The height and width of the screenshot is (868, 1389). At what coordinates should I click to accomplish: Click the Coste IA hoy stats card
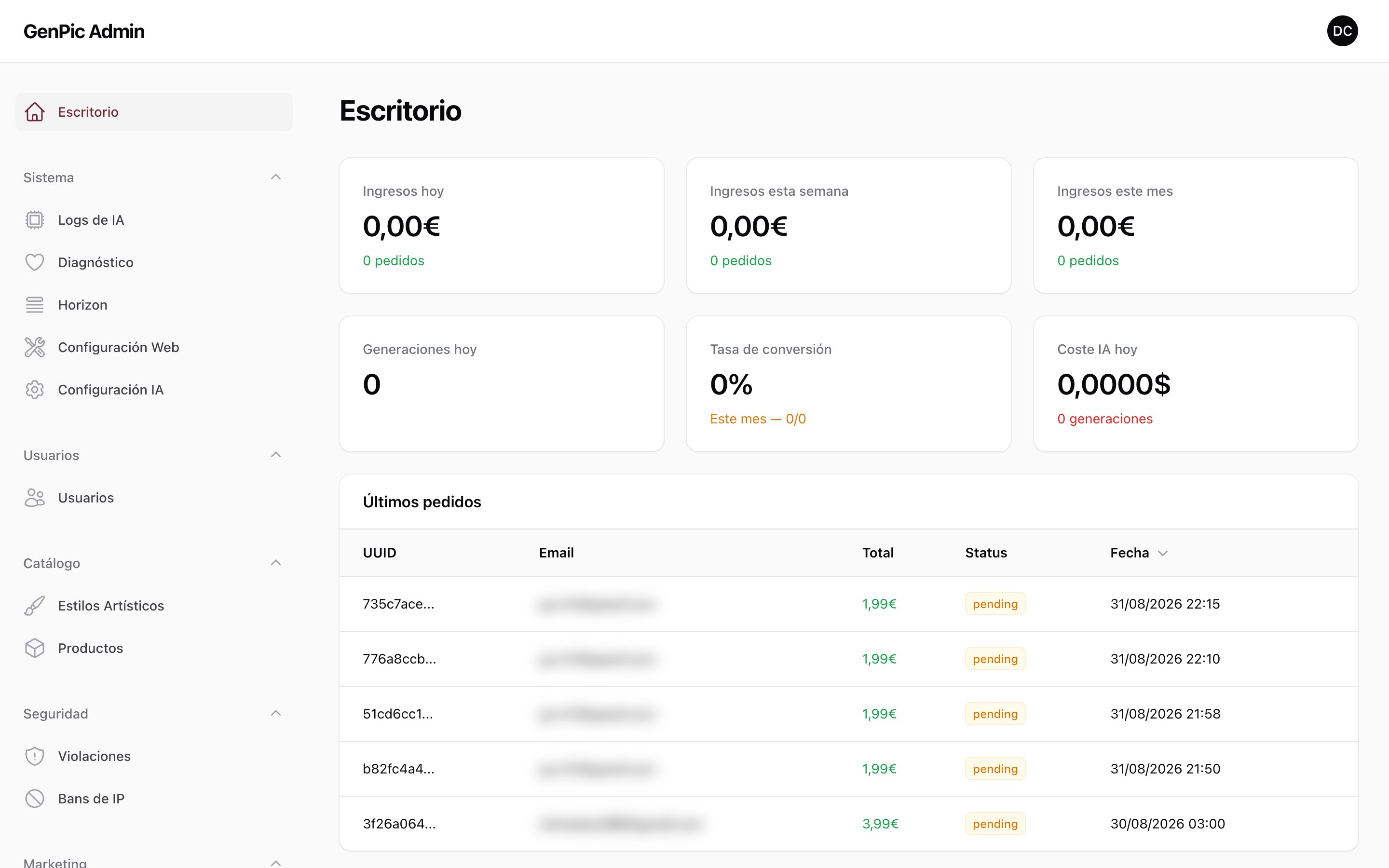(1196, 384)
